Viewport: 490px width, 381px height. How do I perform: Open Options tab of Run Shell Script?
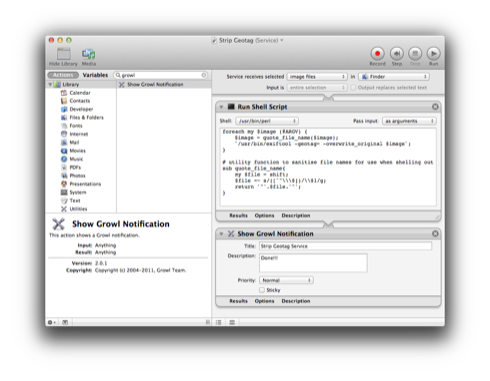[264, 216]
